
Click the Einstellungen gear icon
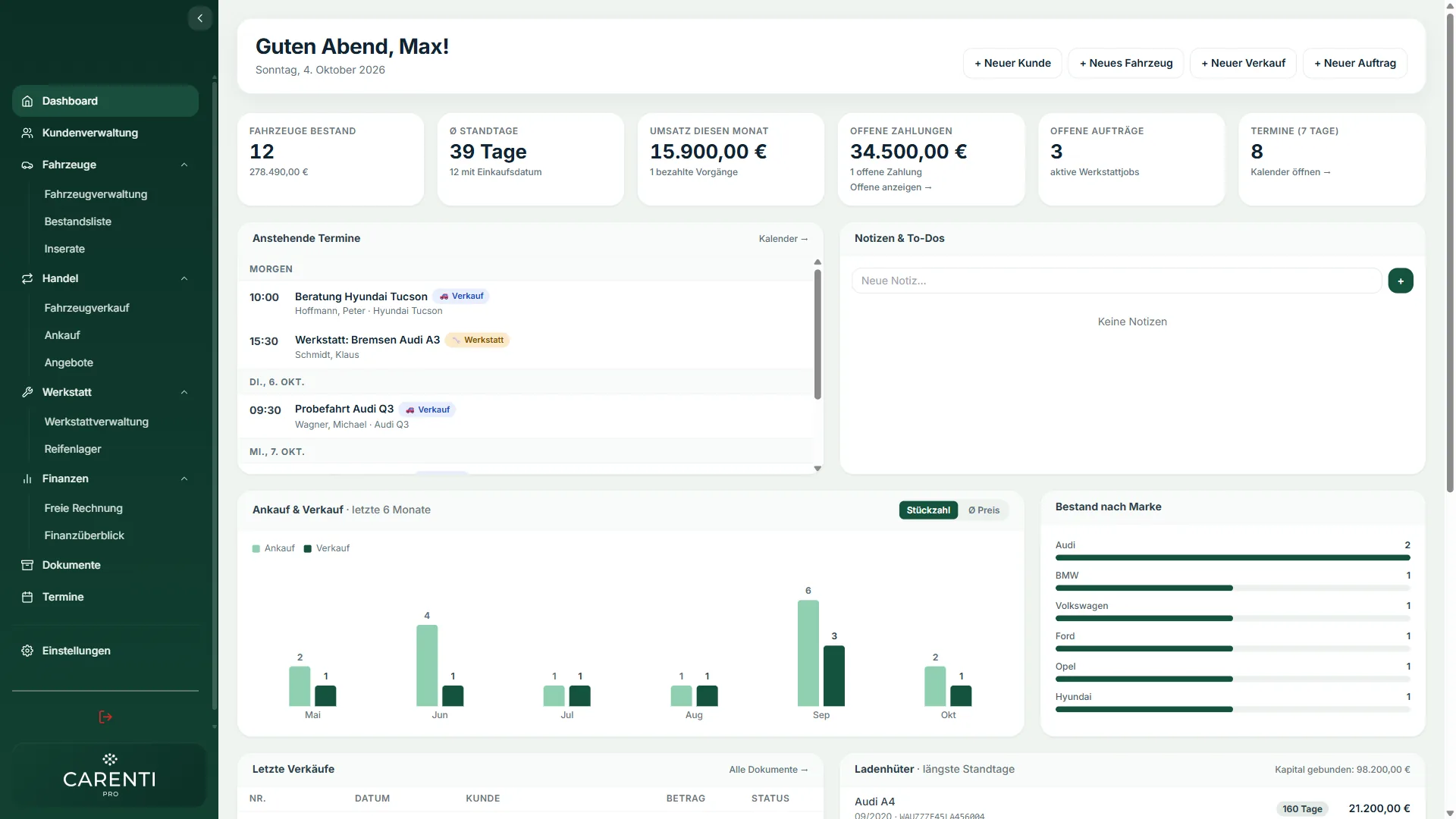tap(27, 651)
